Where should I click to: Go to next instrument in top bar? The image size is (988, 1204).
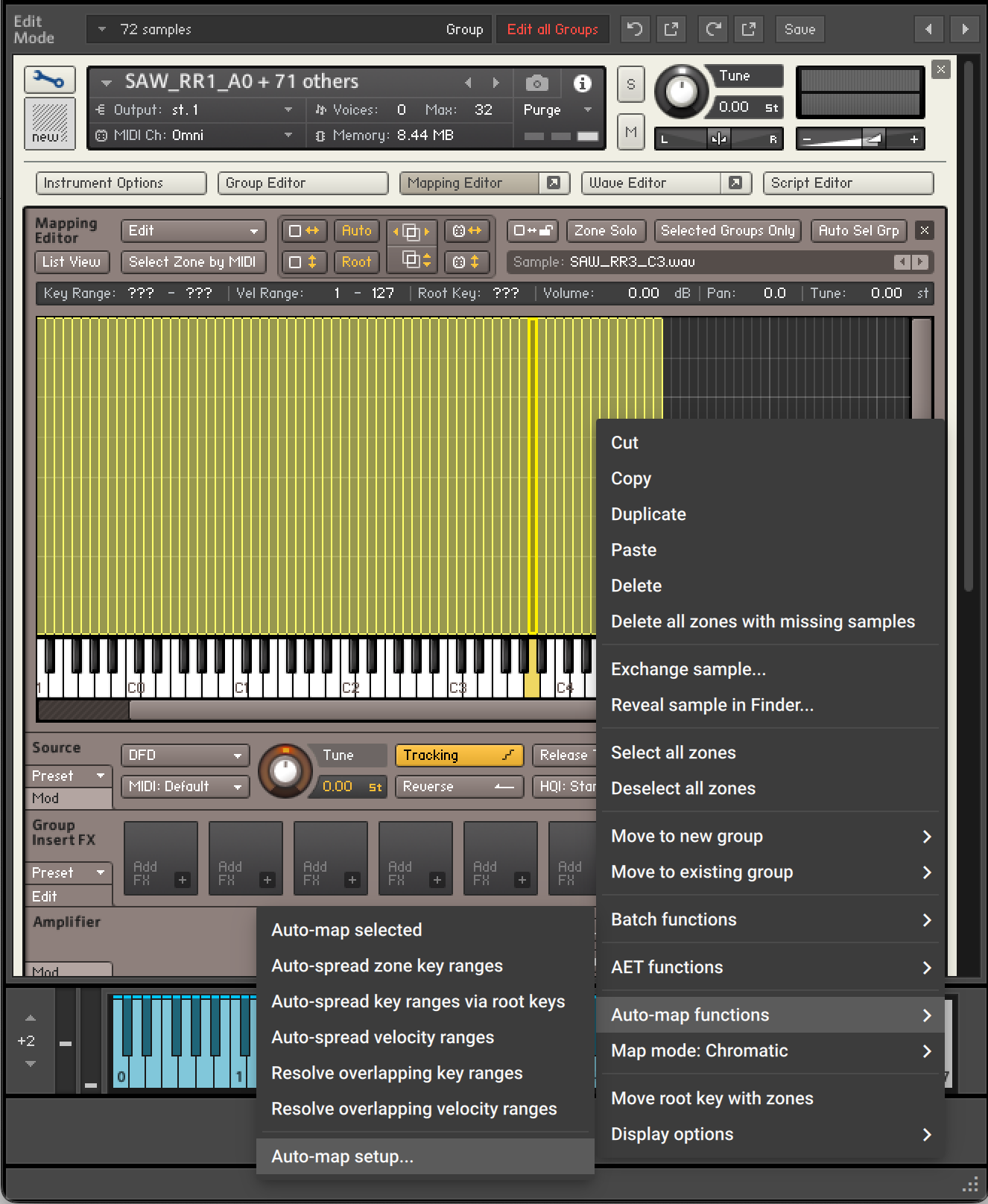click(x=965, y=29)
